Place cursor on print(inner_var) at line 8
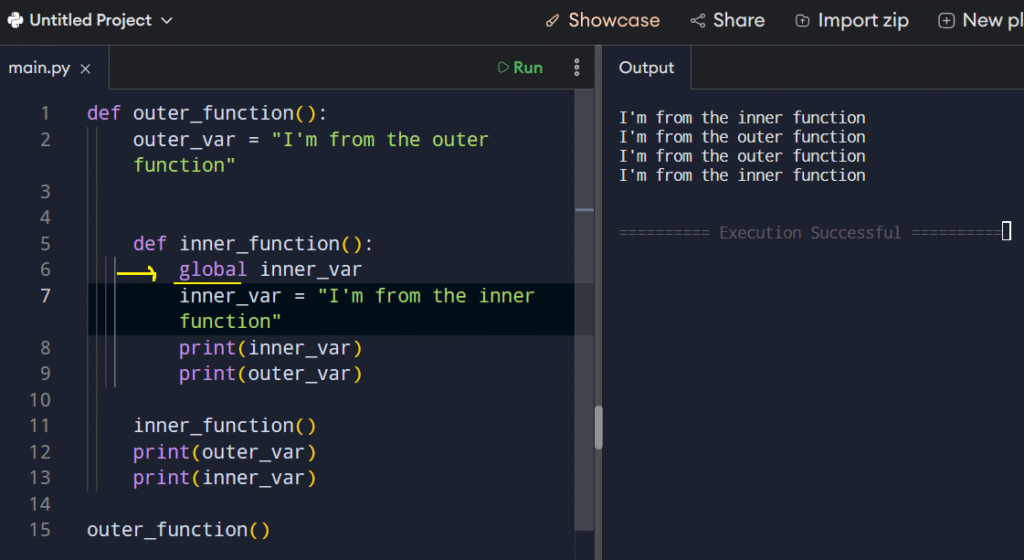Viewport: 1024px width, 560px height. pyautogui.click(x=270, y=348)
